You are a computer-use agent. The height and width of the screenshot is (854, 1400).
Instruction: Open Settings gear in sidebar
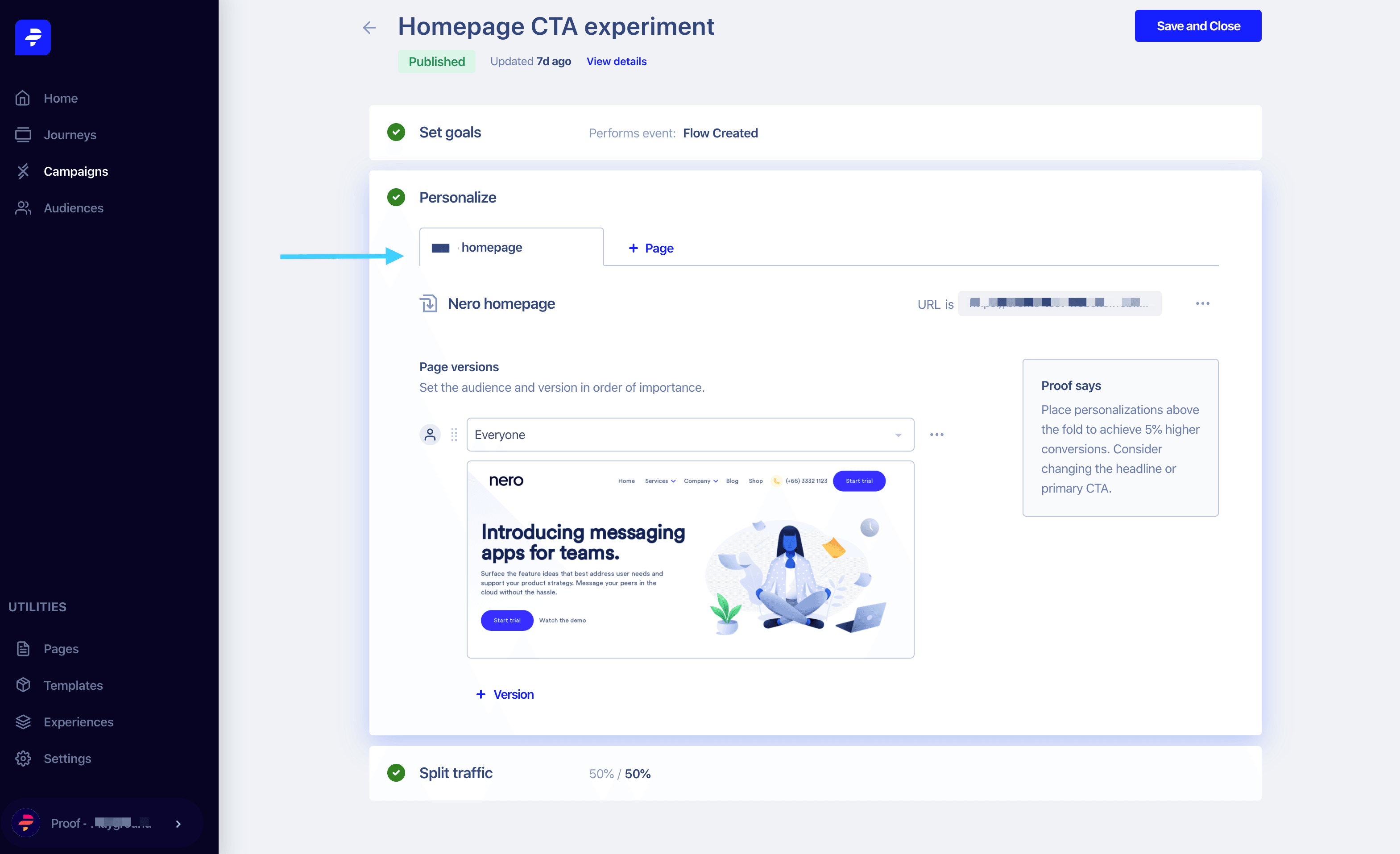(x=23, y=759)
